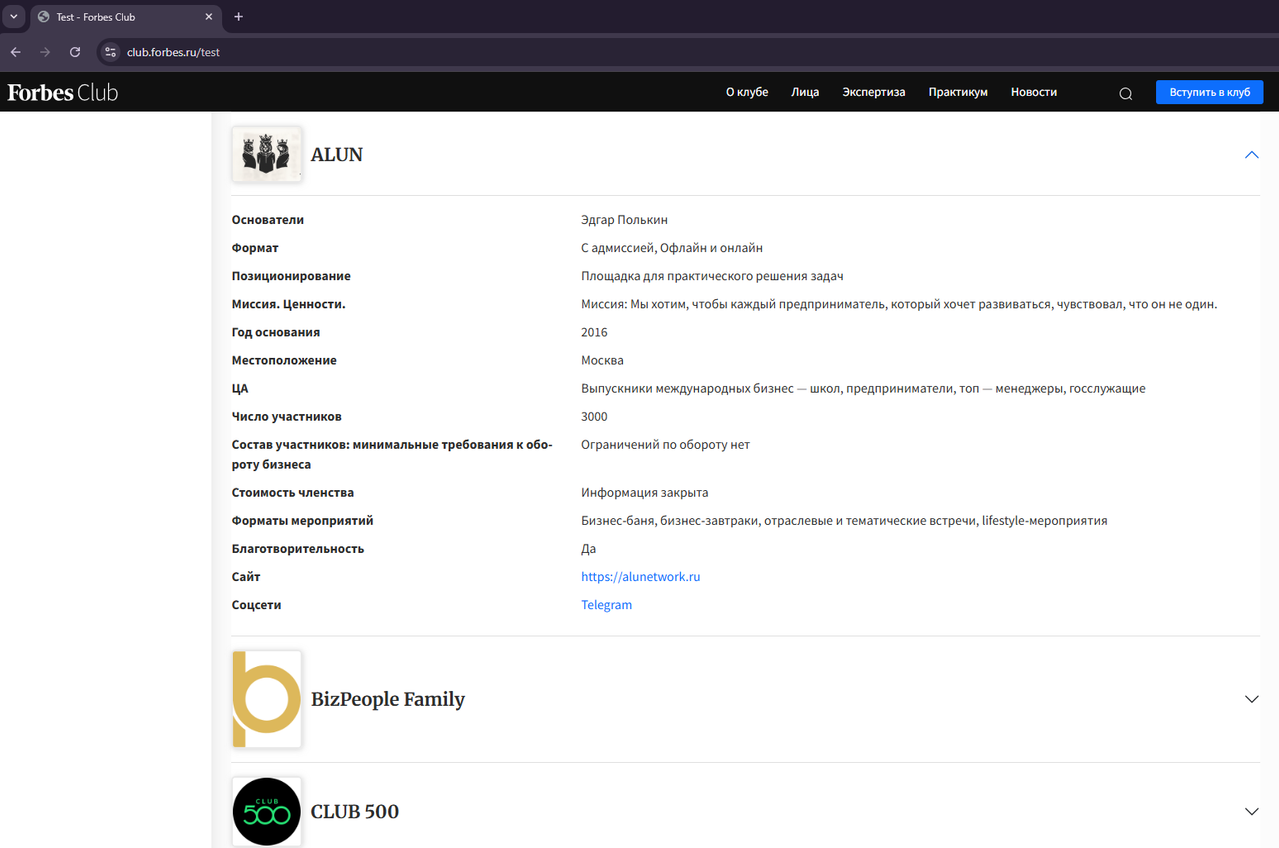Click the Формат label
1279x848 pixels.
pyautogui.click(x=255, y=248)
